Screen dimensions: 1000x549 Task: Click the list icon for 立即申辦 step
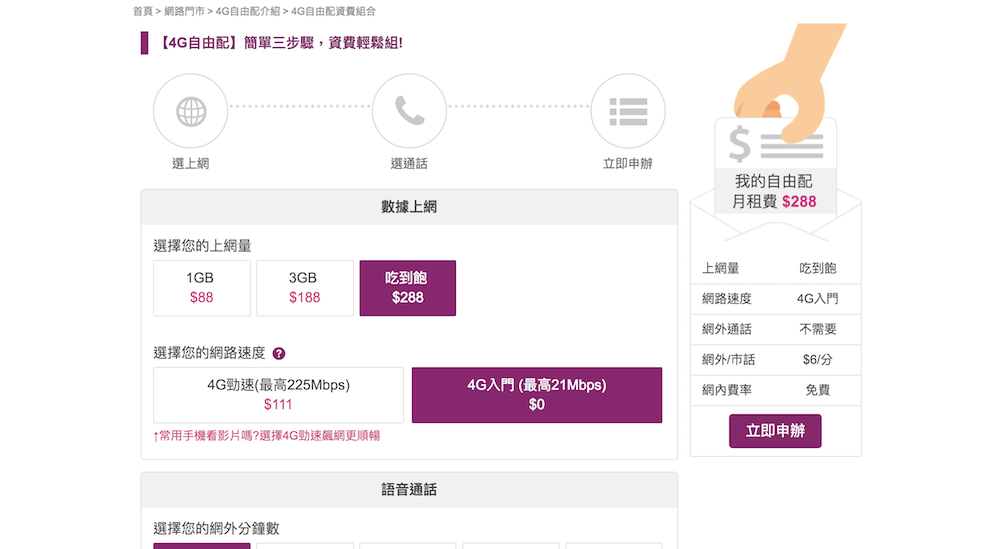pos(628,111)
